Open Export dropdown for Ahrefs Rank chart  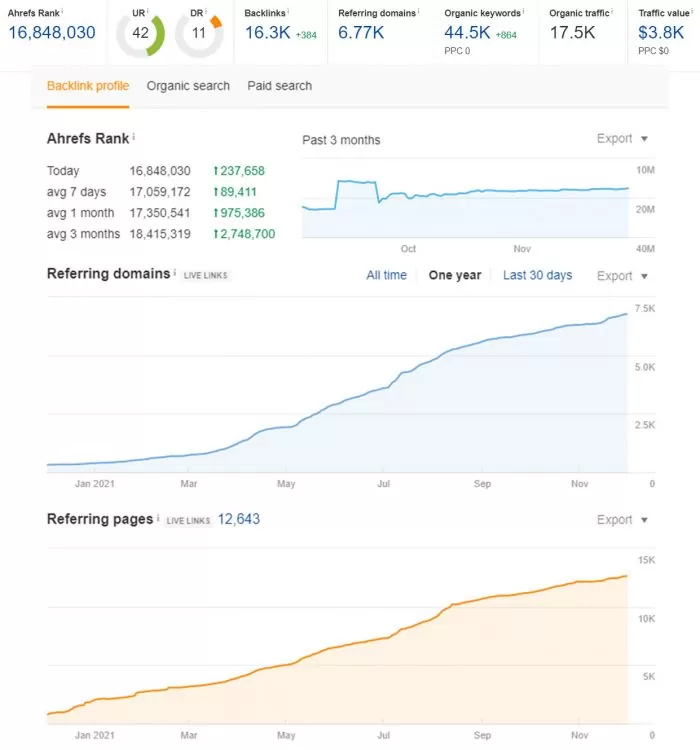(x=622, y=139)
